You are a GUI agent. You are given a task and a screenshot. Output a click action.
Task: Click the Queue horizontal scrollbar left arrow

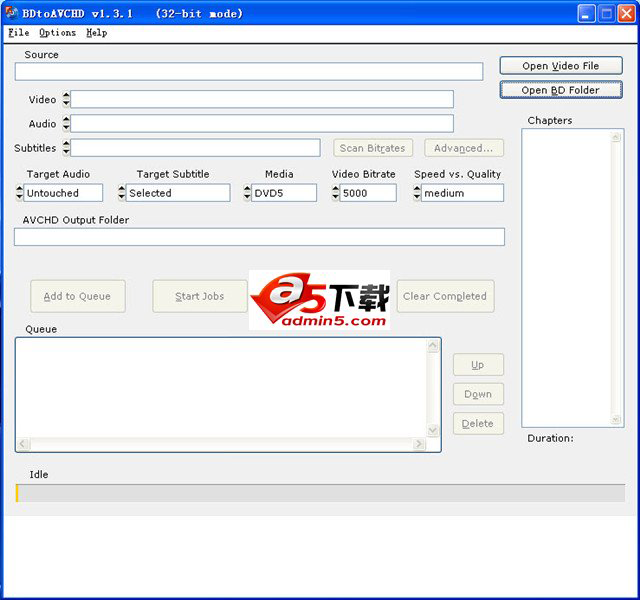pos(23,444)
